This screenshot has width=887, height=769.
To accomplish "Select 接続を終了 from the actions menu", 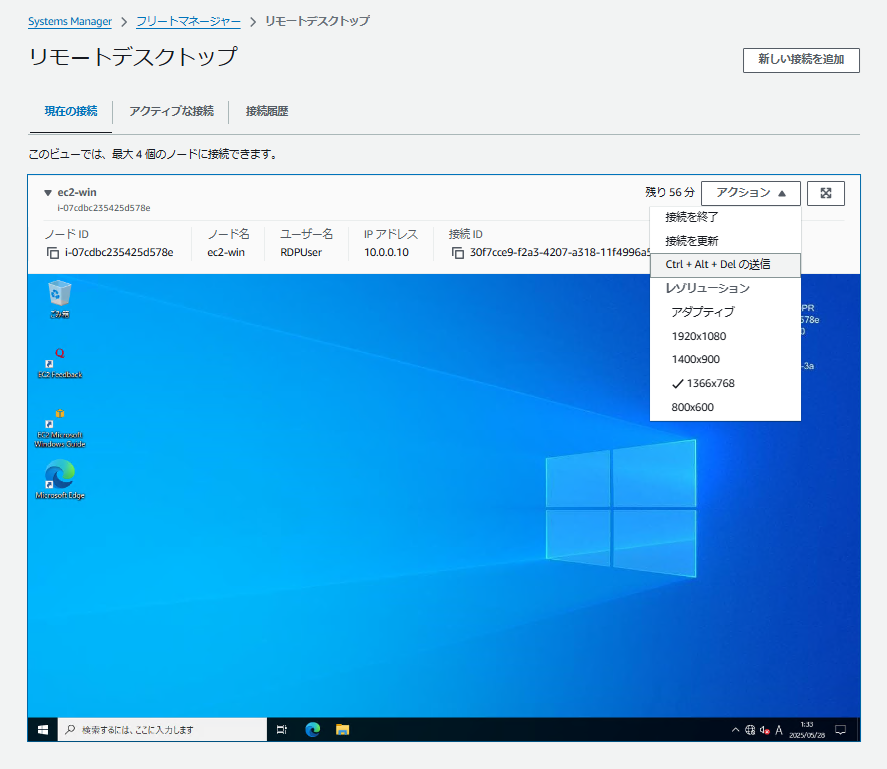I will point(725,217).
